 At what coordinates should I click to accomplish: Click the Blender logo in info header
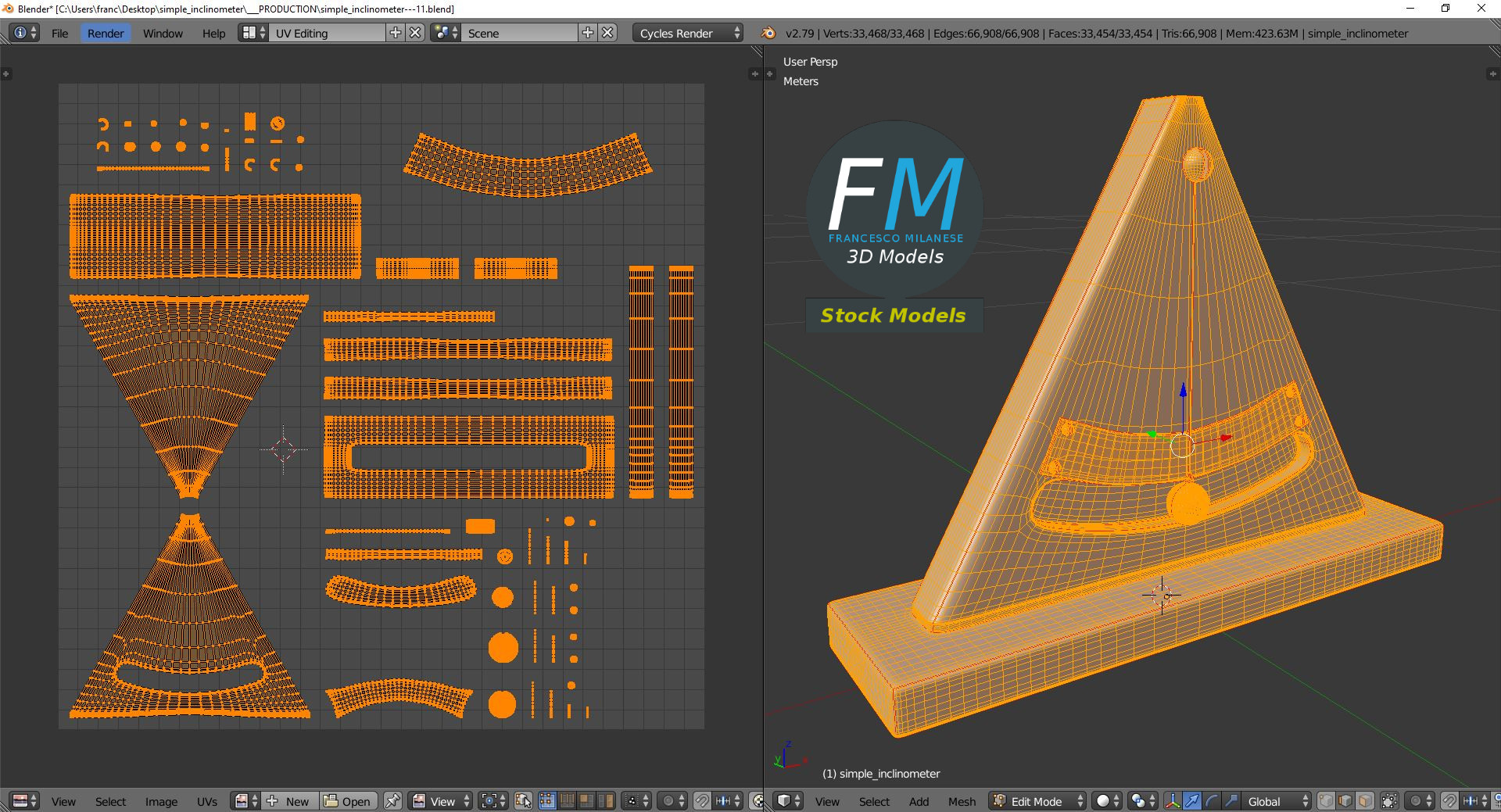(x=768, y=33)
